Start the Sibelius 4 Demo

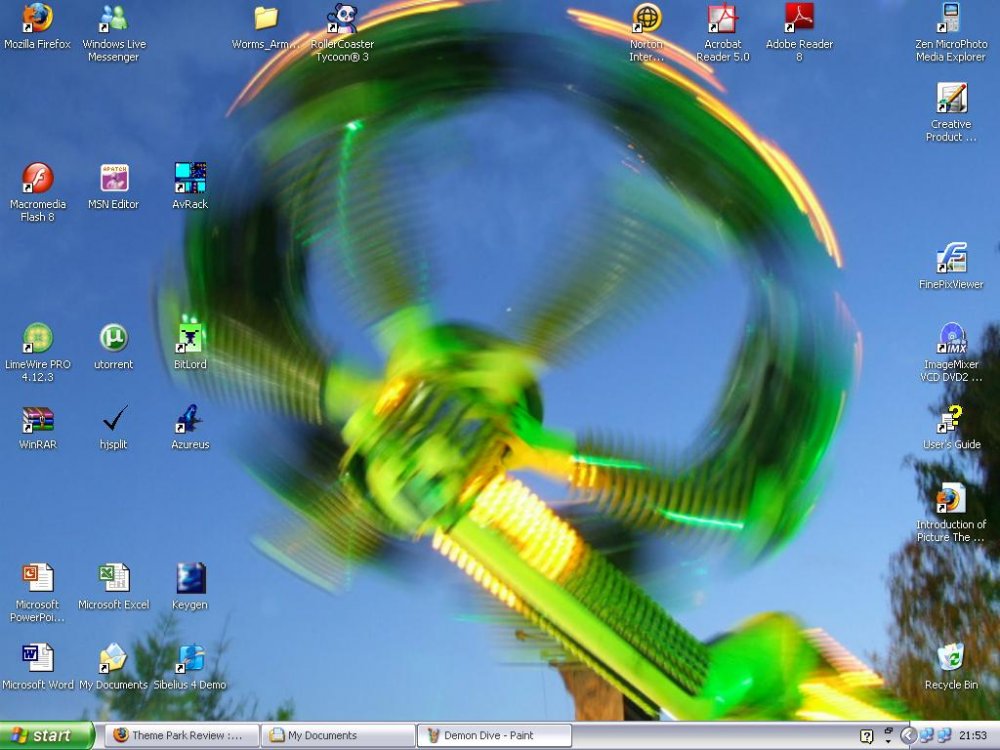tap(188, 660)
